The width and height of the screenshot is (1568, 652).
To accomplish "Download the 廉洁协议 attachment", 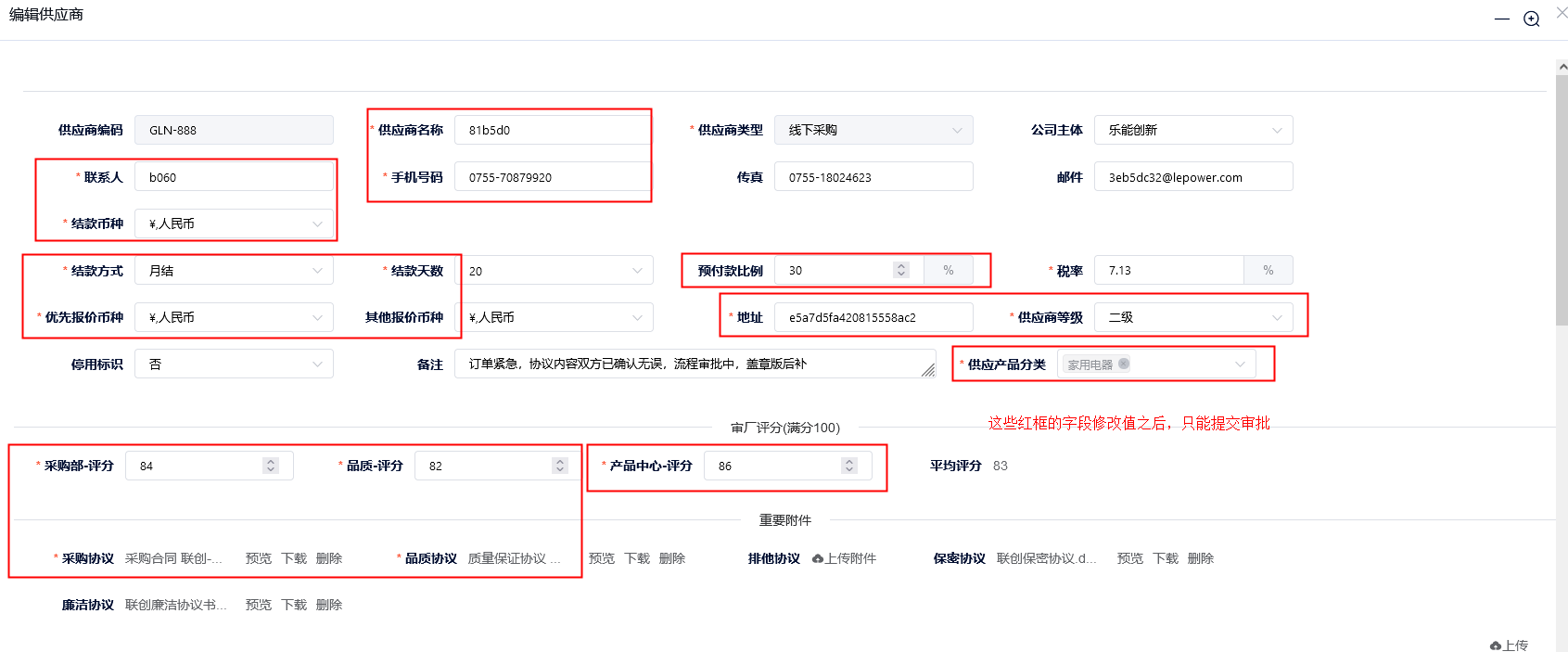I will pyautogui.click(x=294, y=605).
